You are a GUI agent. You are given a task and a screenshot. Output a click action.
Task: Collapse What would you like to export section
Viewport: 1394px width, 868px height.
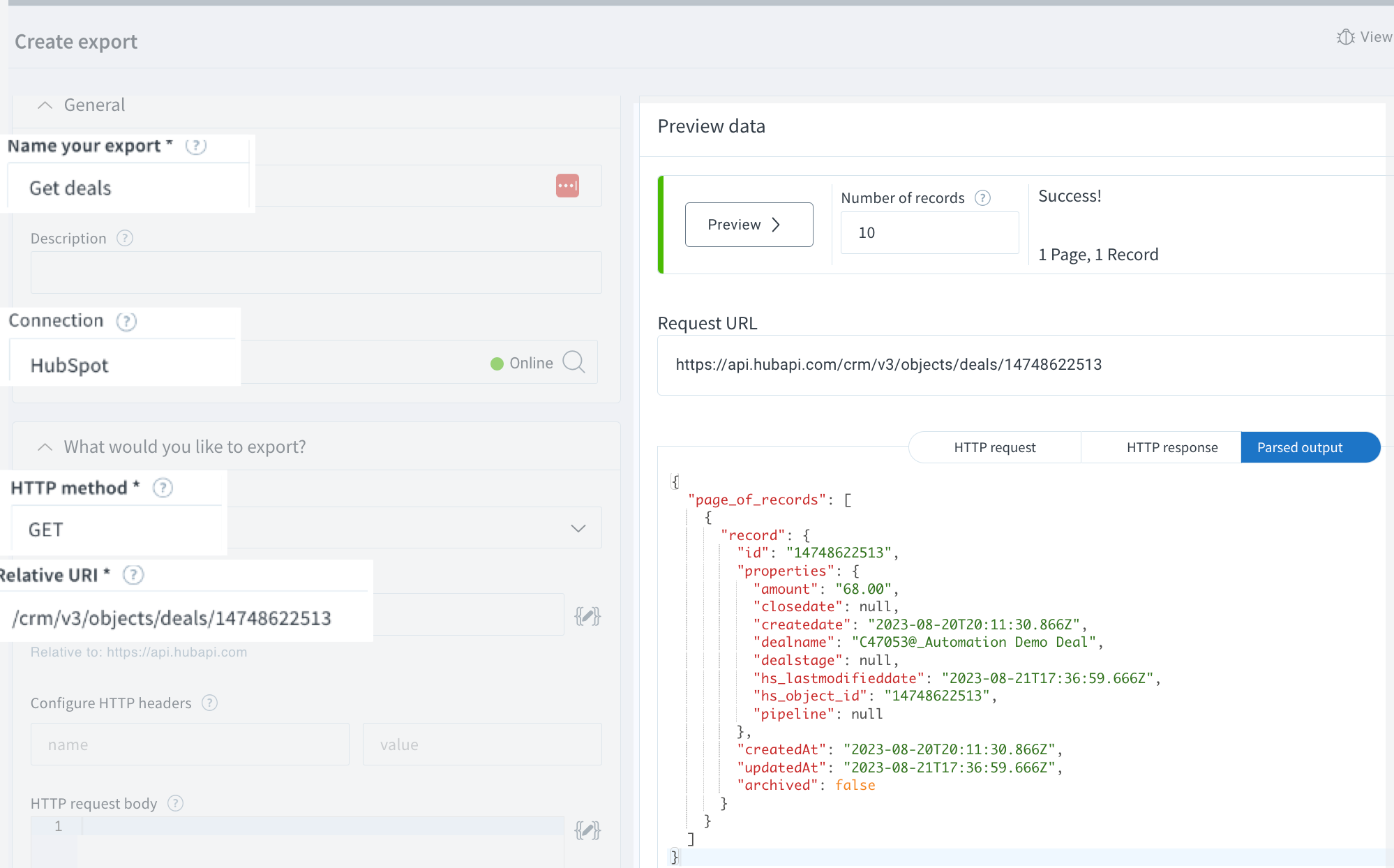(x=45, y=447)
